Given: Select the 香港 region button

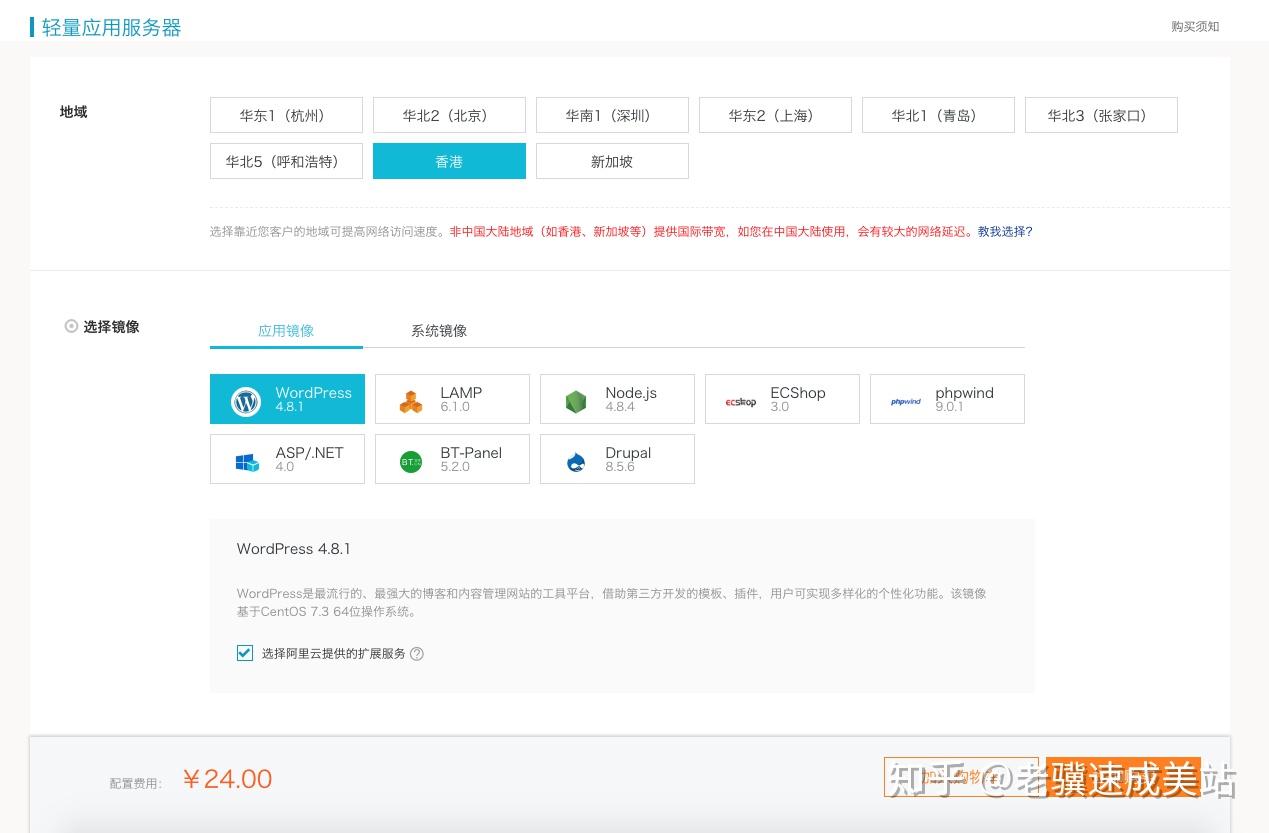Looking at the screenshot, I should [449, 161].
